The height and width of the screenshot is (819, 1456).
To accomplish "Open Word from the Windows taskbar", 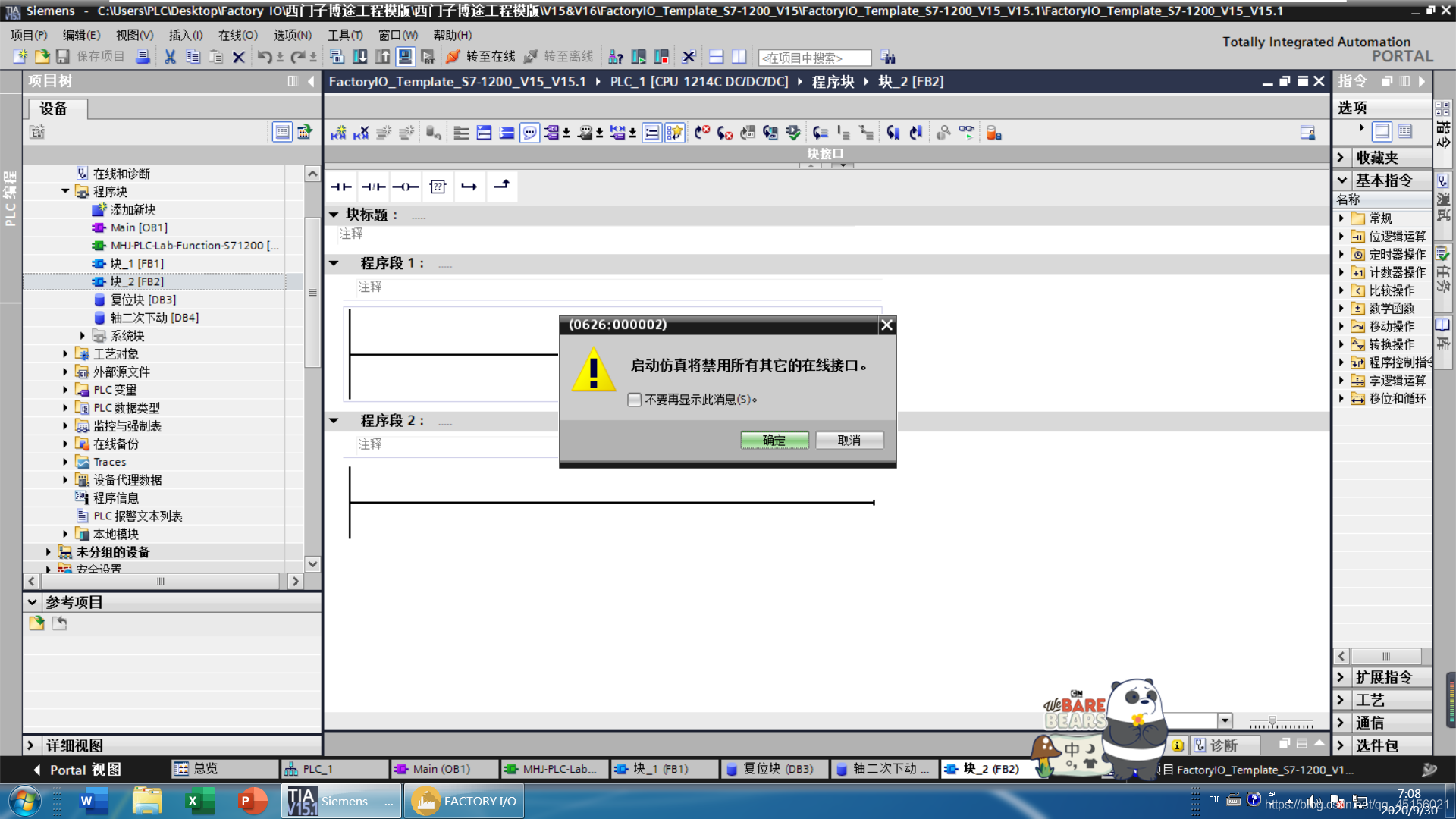I will click(94, 801).
